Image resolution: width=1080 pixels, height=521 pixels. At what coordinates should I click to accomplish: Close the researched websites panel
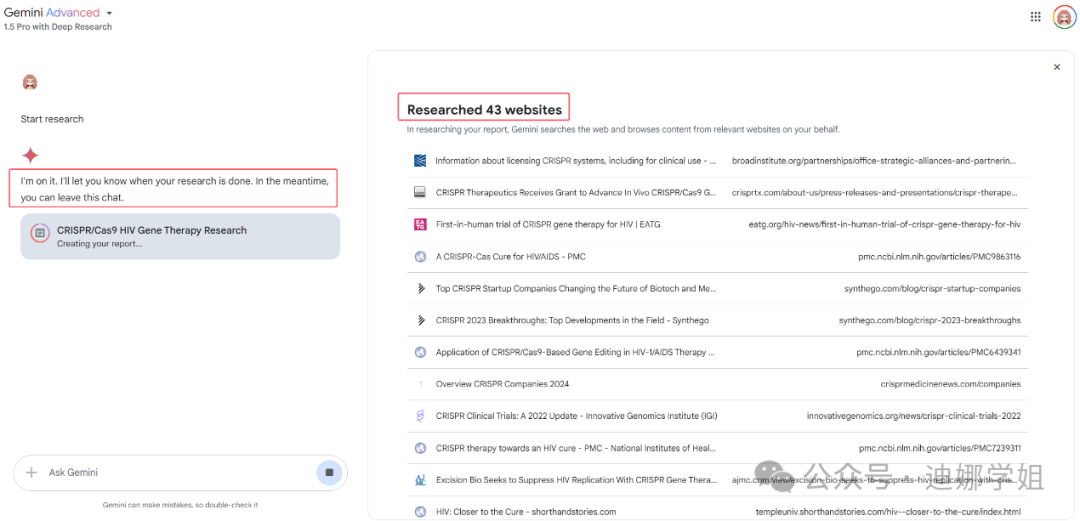(x=1057, y=67)
